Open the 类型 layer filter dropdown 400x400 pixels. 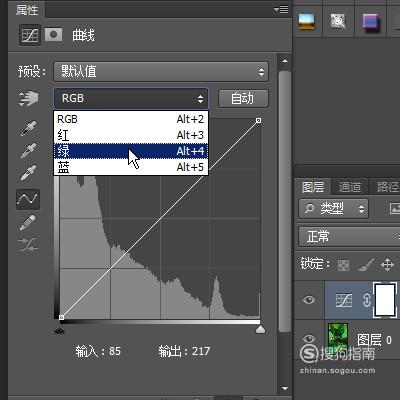click(334, 209)
